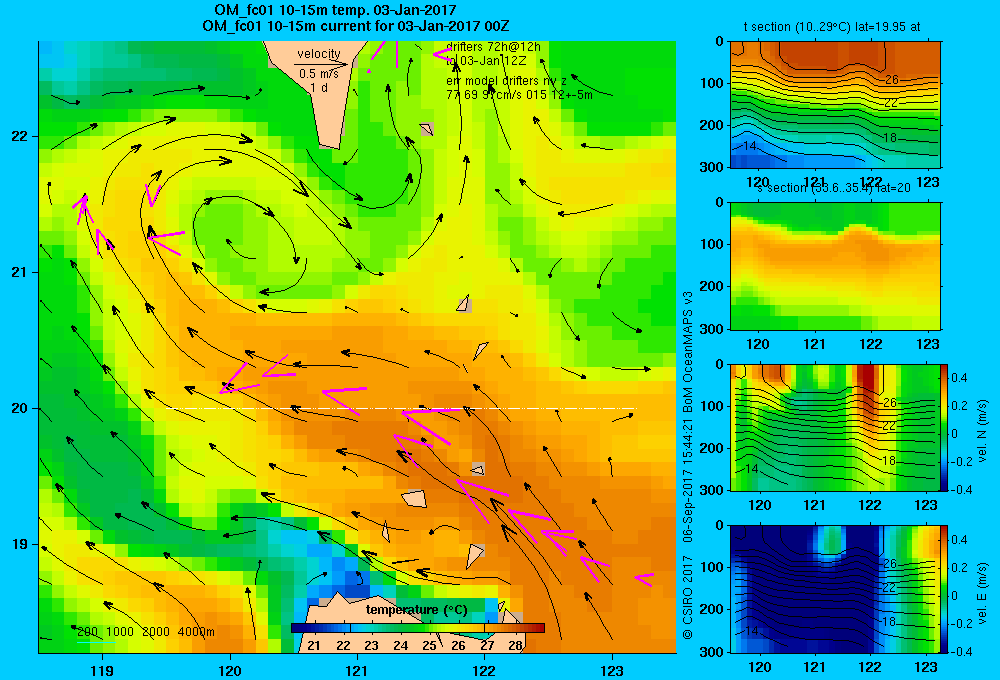
Task: Click longitude label '123' below the main map
Action: (612, 670)
